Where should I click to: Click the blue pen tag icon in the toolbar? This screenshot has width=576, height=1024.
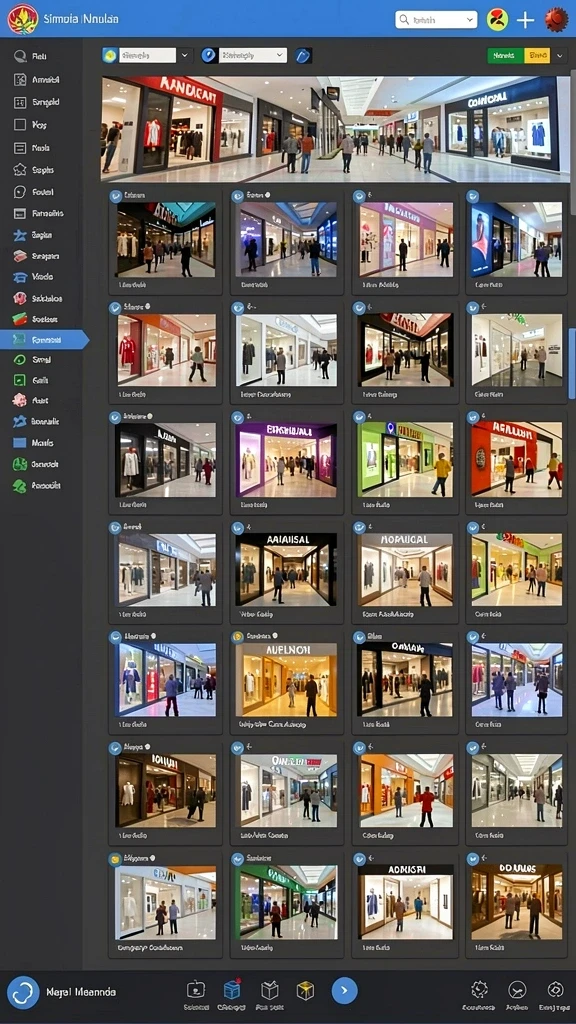[303, 56]
